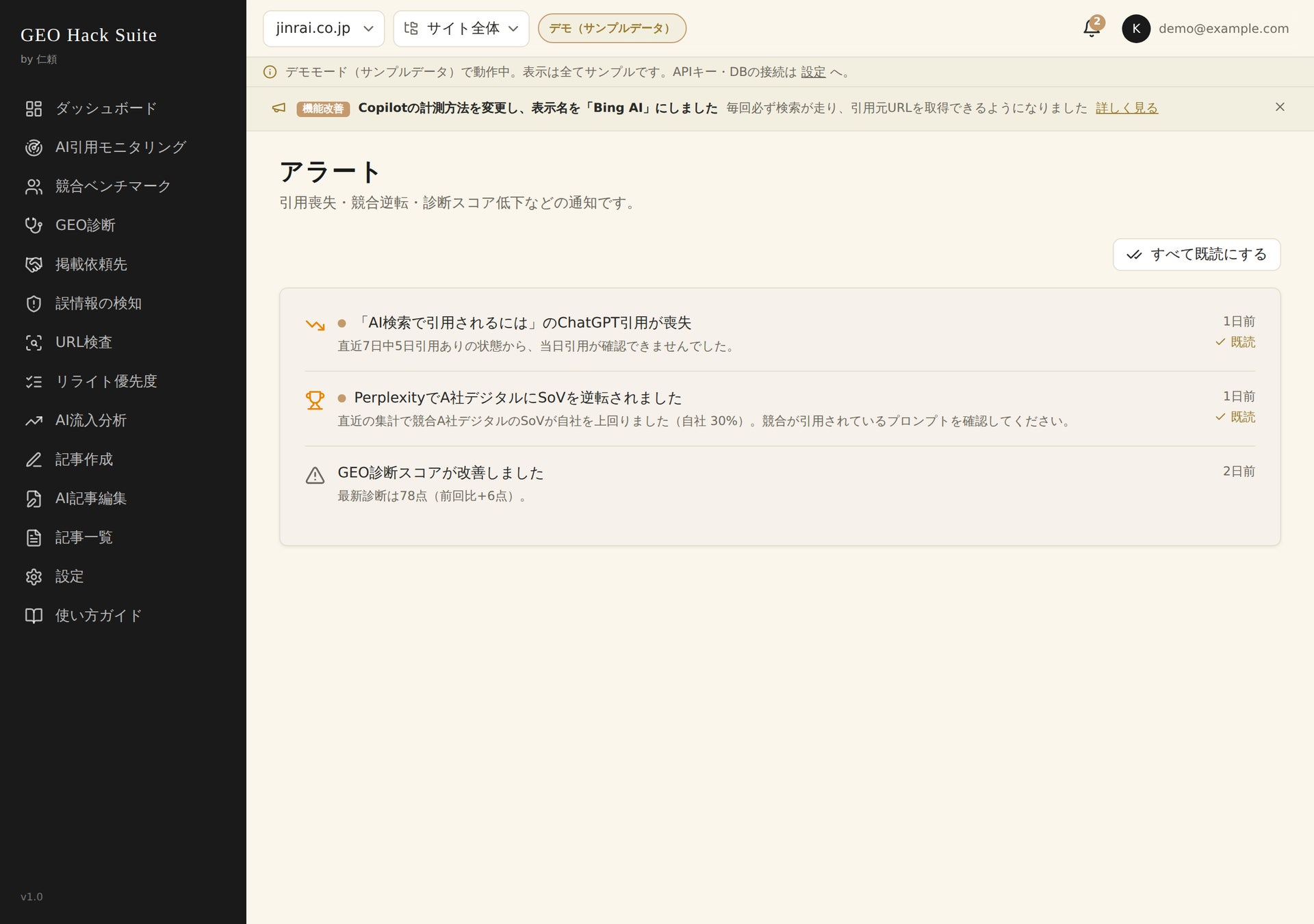Viewport: 1314px width, 924px height.
Task: Open GEO診断スコアが改善しました alert
Action: tap(441, 473)
